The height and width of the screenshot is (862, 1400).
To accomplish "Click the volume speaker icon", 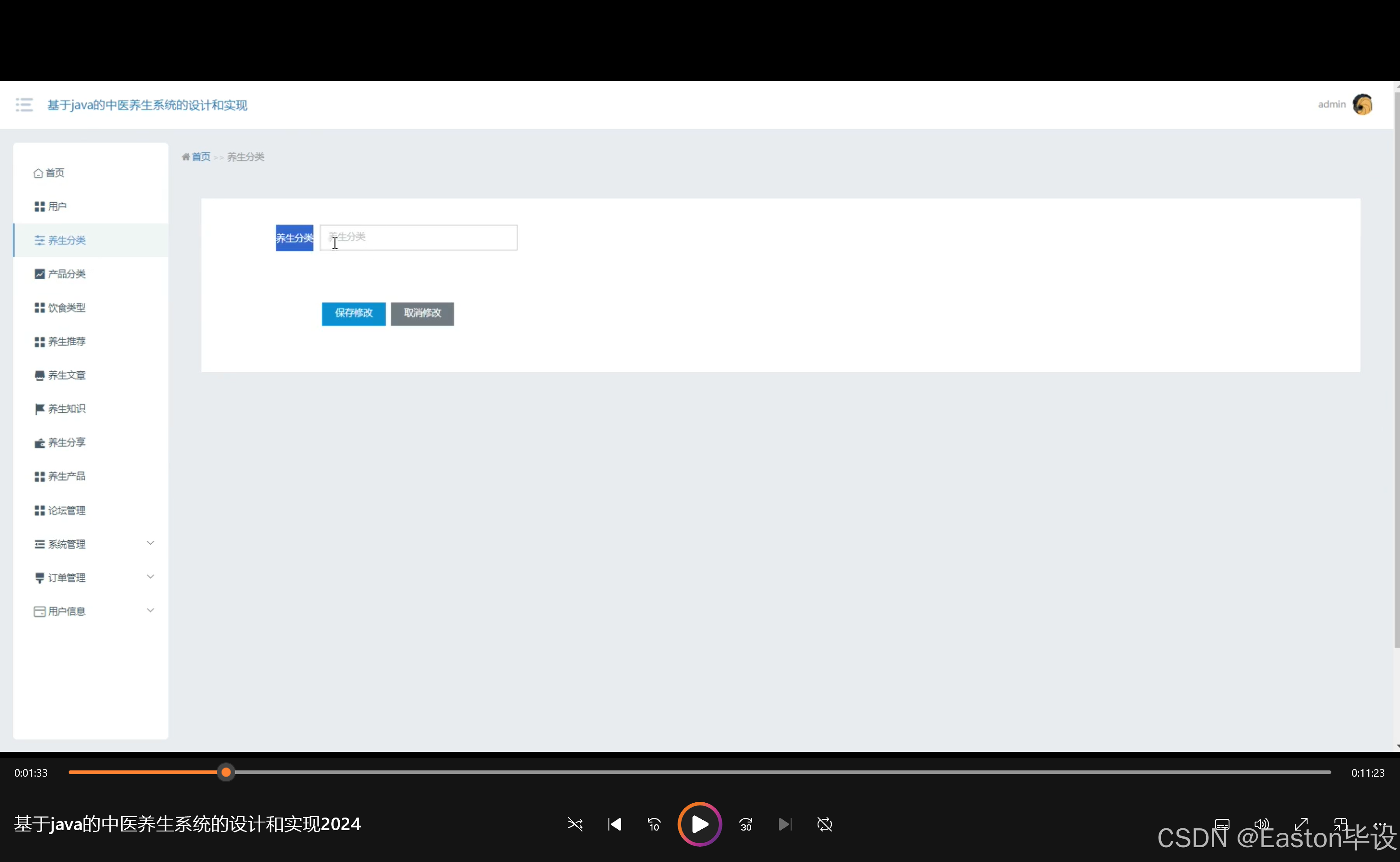I will click(x=1261, y=824).
